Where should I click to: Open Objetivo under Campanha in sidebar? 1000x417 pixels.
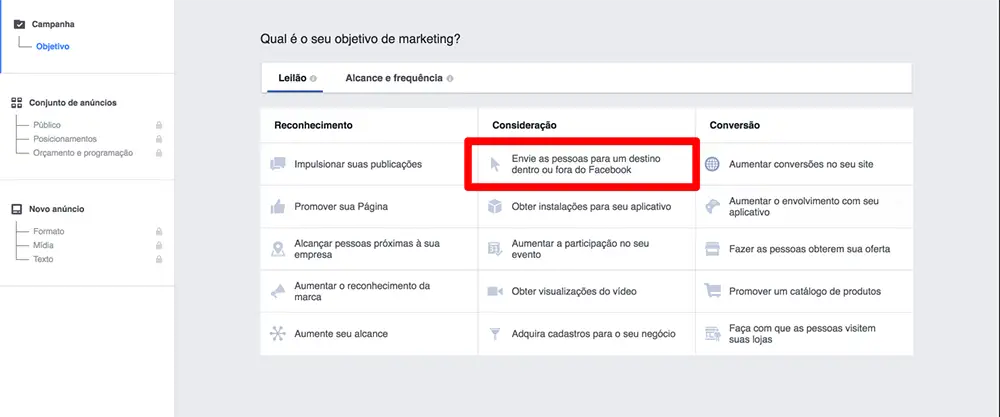pos(53,46)
